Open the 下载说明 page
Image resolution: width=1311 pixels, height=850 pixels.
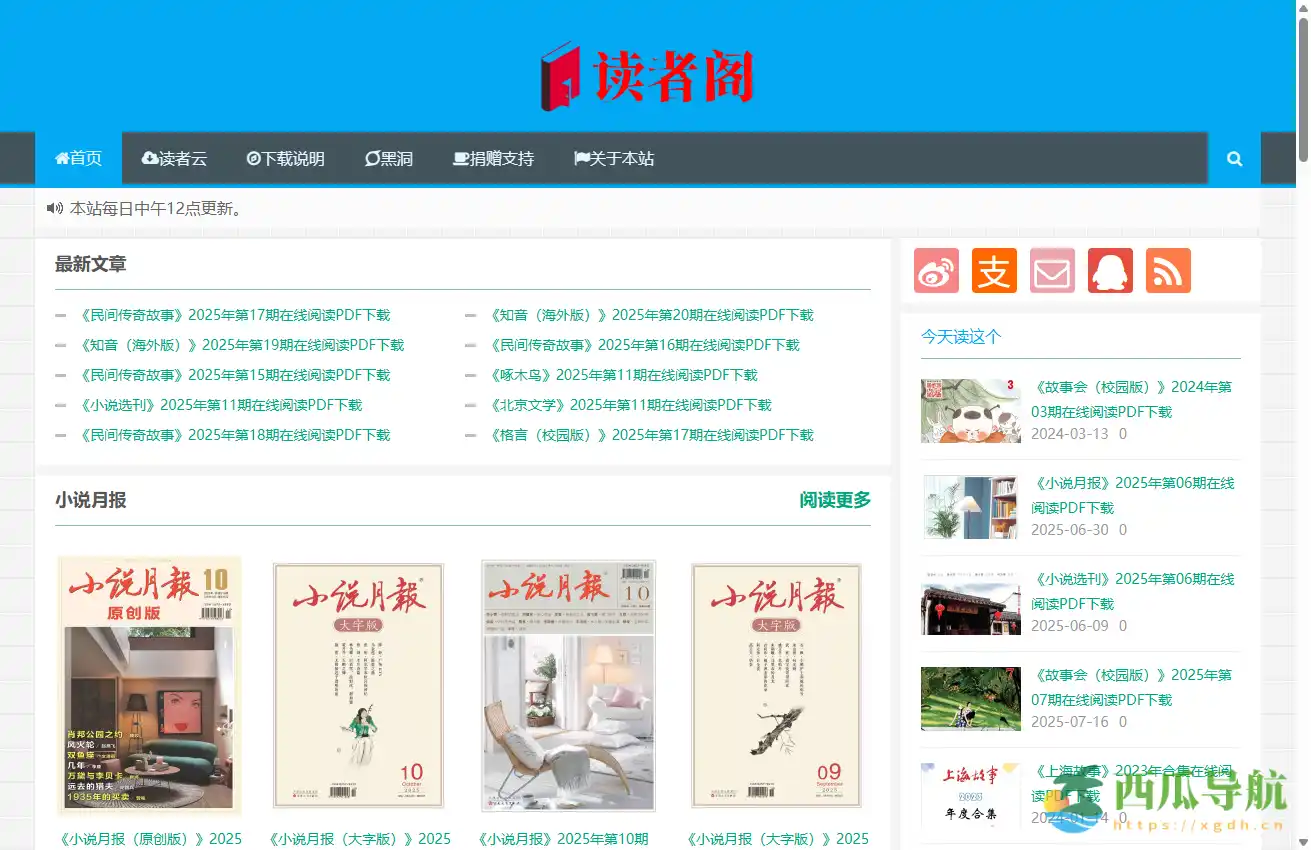coord(286,158)
